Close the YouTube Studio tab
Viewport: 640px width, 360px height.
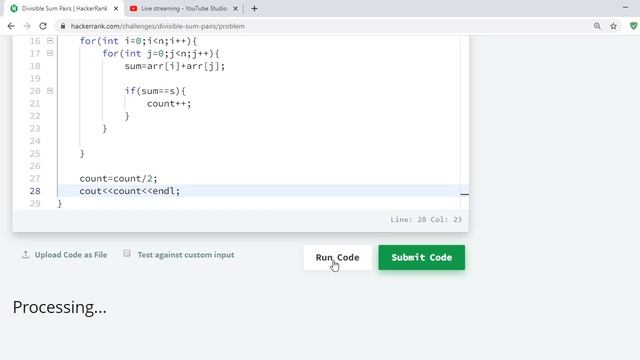tap(235, 9)
